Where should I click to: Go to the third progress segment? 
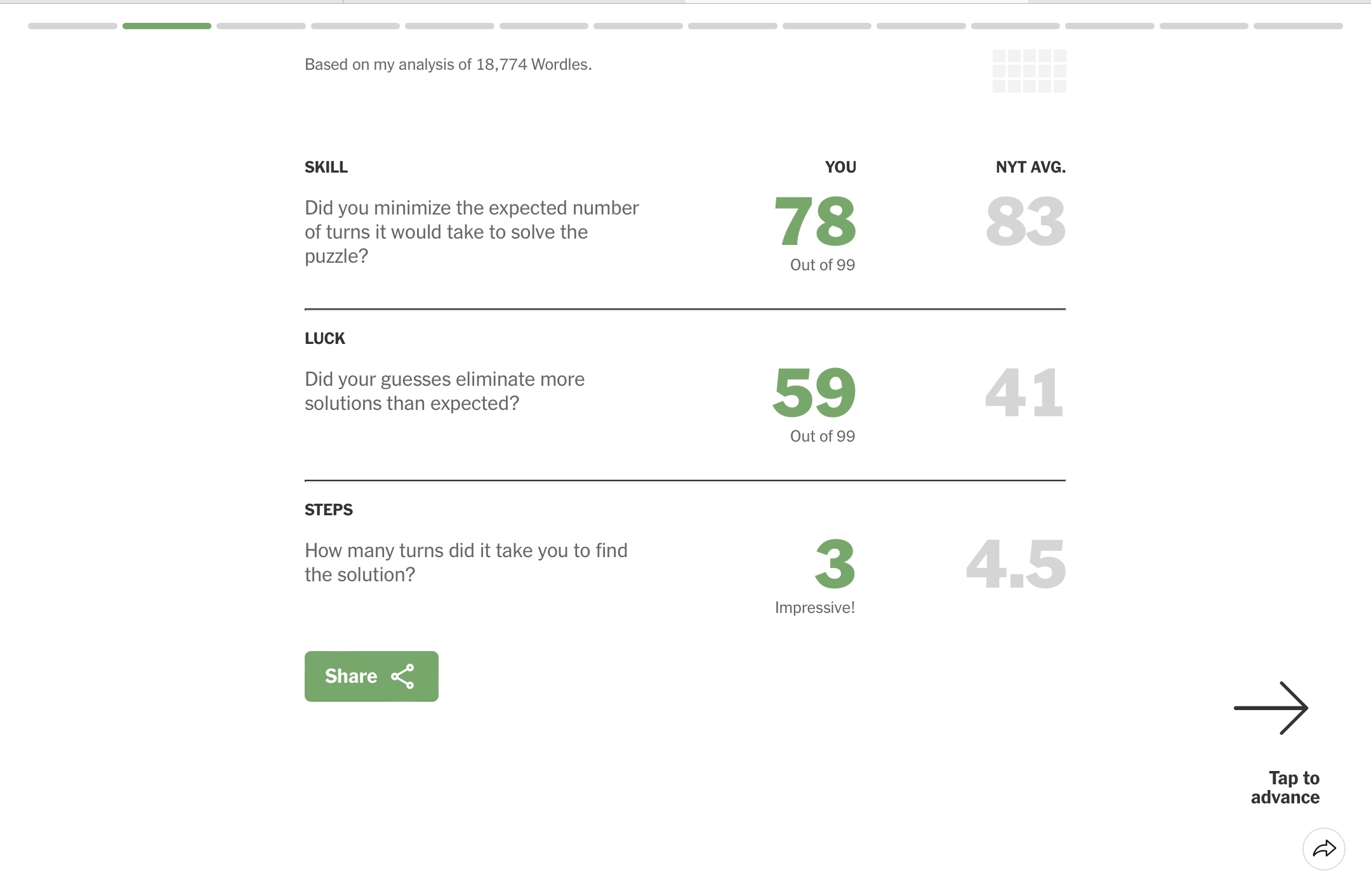(261, 26)
